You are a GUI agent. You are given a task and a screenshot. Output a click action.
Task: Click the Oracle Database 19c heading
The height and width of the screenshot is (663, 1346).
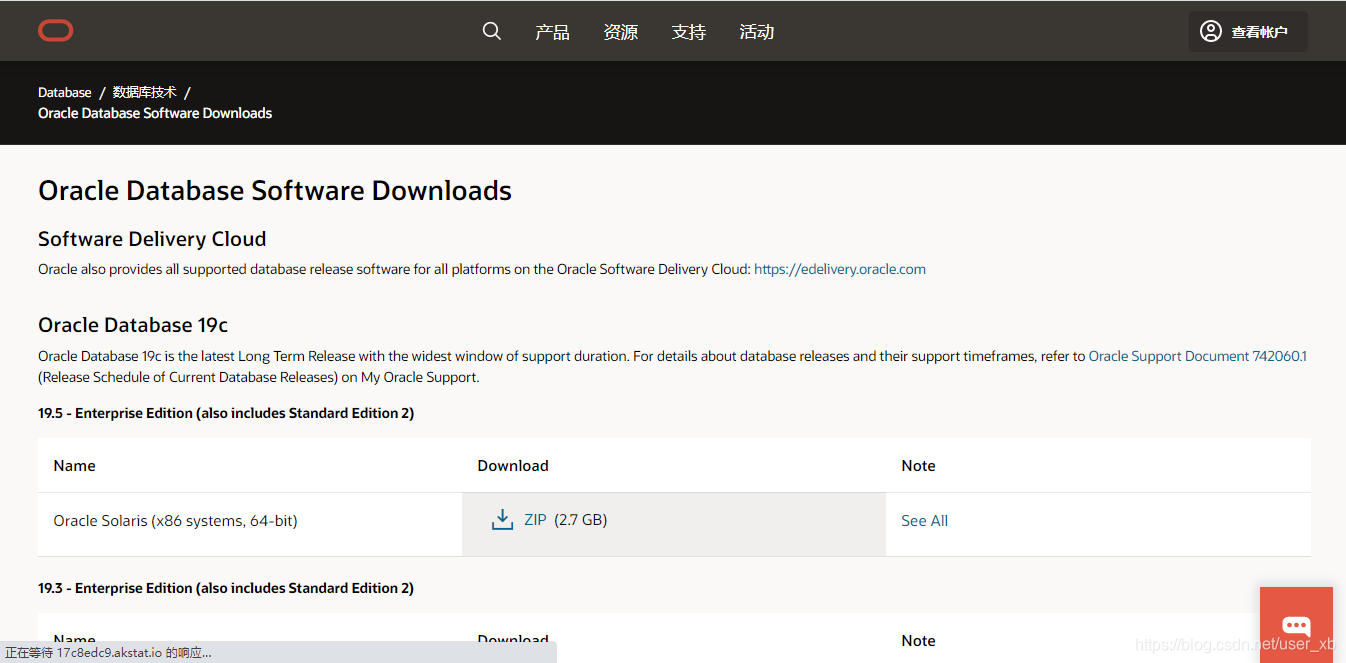point(133,325)
